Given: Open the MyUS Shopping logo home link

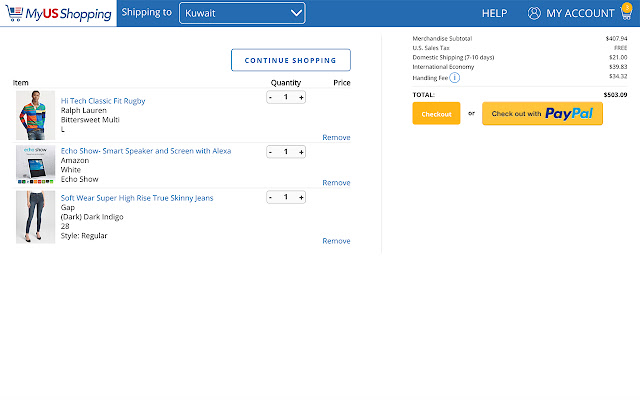Looking at the screenshot, I should pos(58,13).
